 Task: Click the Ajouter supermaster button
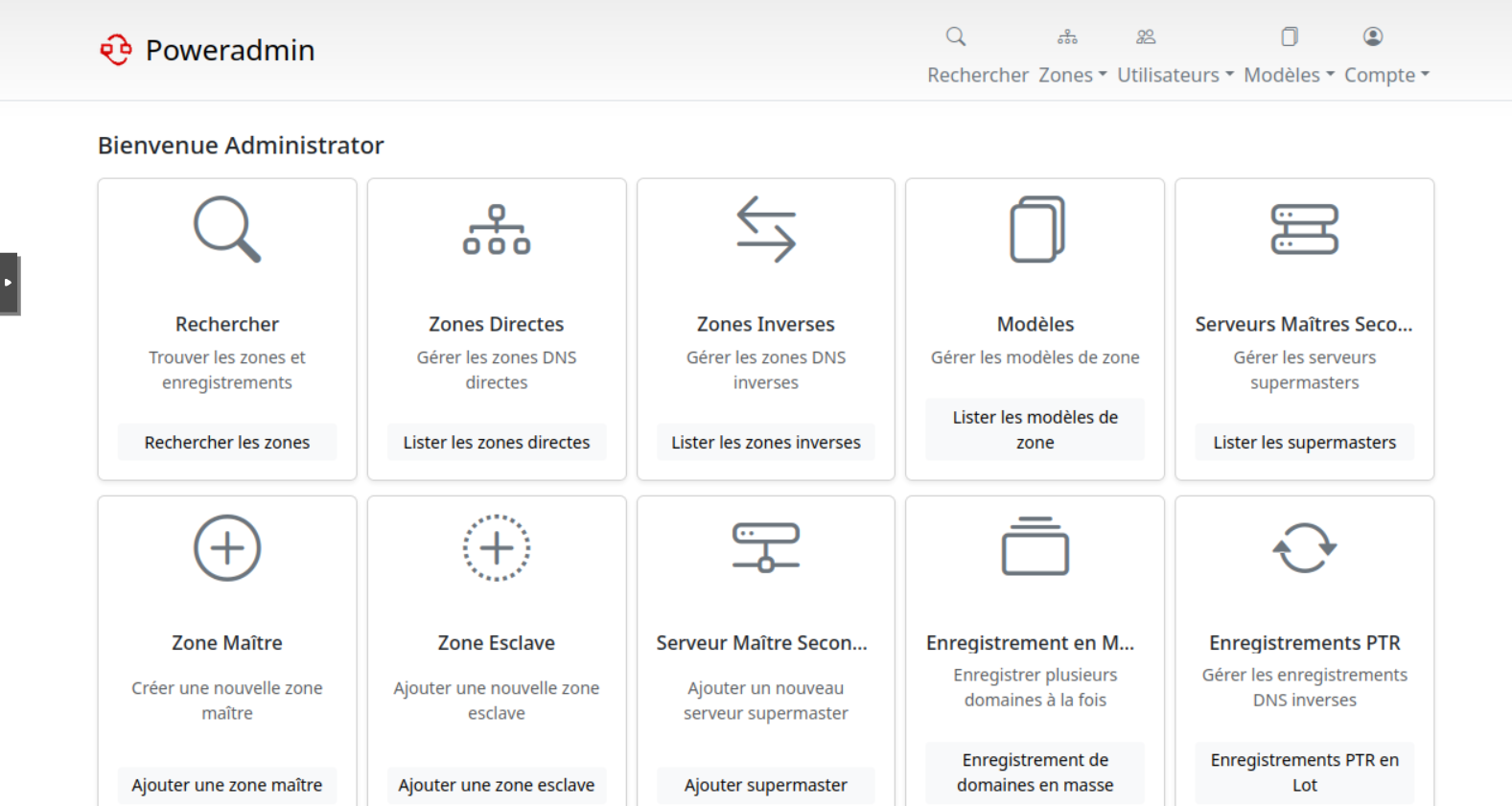765,785
